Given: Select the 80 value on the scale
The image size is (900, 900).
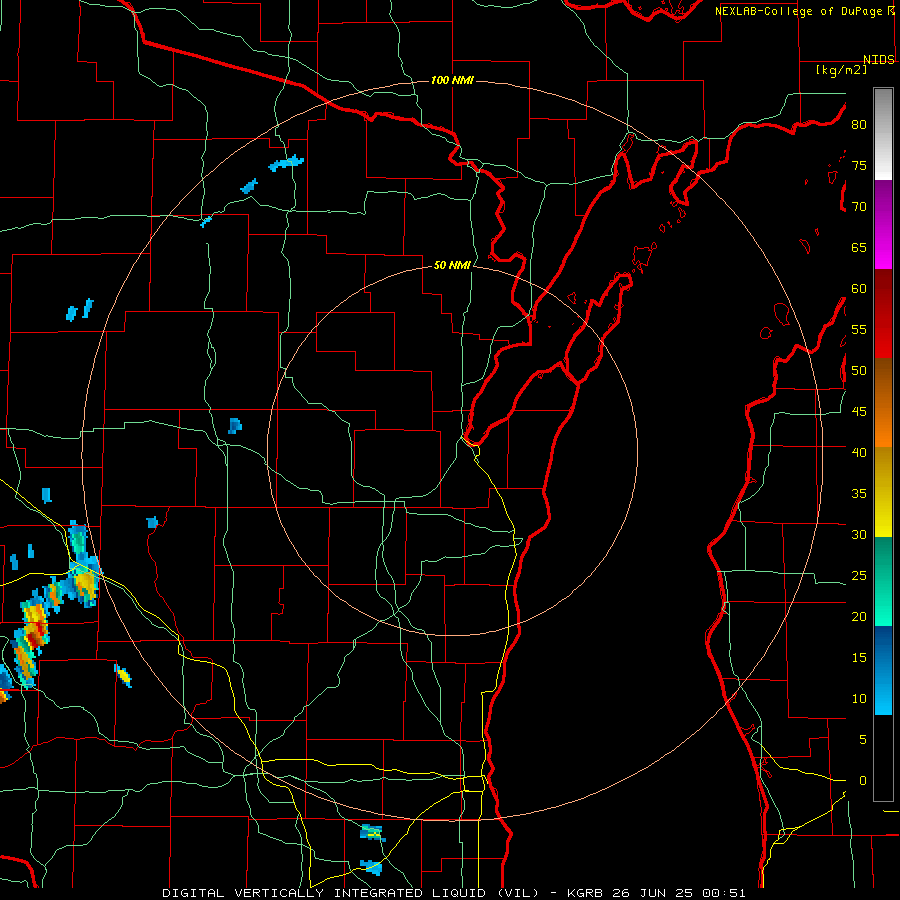Looking at the screenshot, I should tap(859, 125).
